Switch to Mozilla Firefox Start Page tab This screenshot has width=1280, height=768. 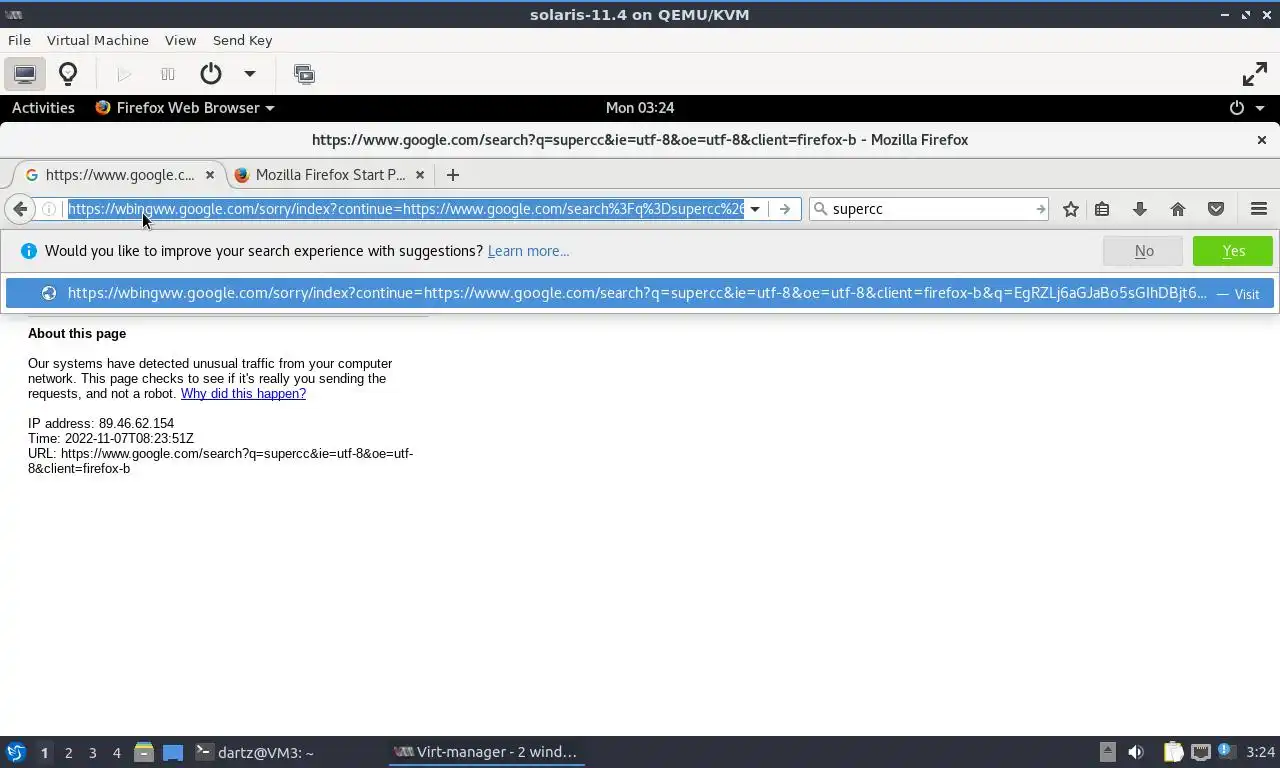coord(330,175)
